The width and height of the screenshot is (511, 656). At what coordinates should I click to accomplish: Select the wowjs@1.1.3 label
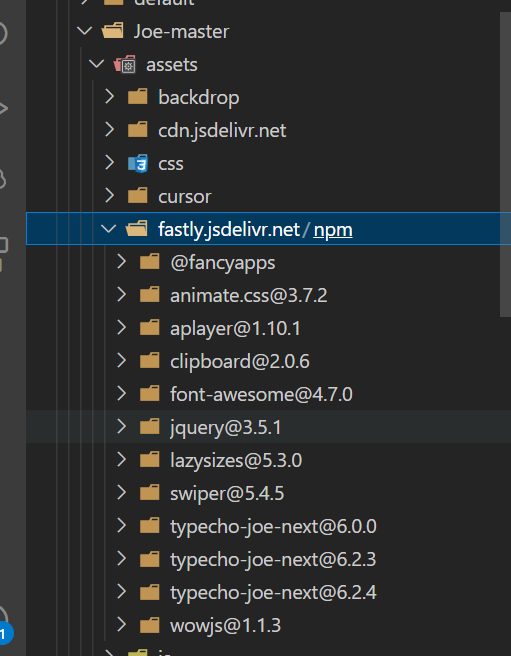tap(226, 625)
